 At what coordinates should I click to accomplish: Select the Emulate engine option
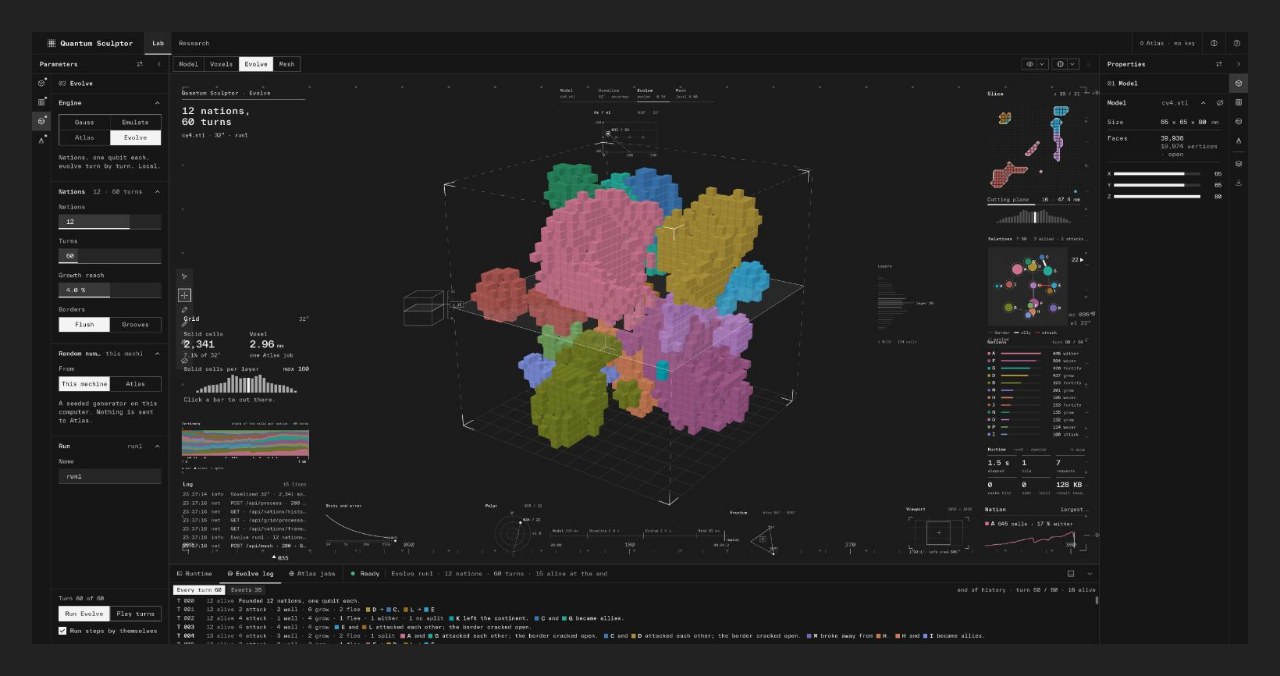point(135,122)
